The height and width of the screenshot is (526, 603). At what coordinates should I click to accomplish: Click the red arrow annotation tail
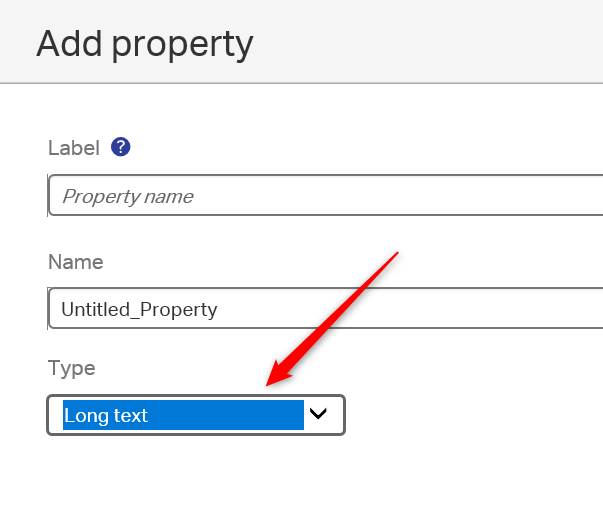click(395, 256)
